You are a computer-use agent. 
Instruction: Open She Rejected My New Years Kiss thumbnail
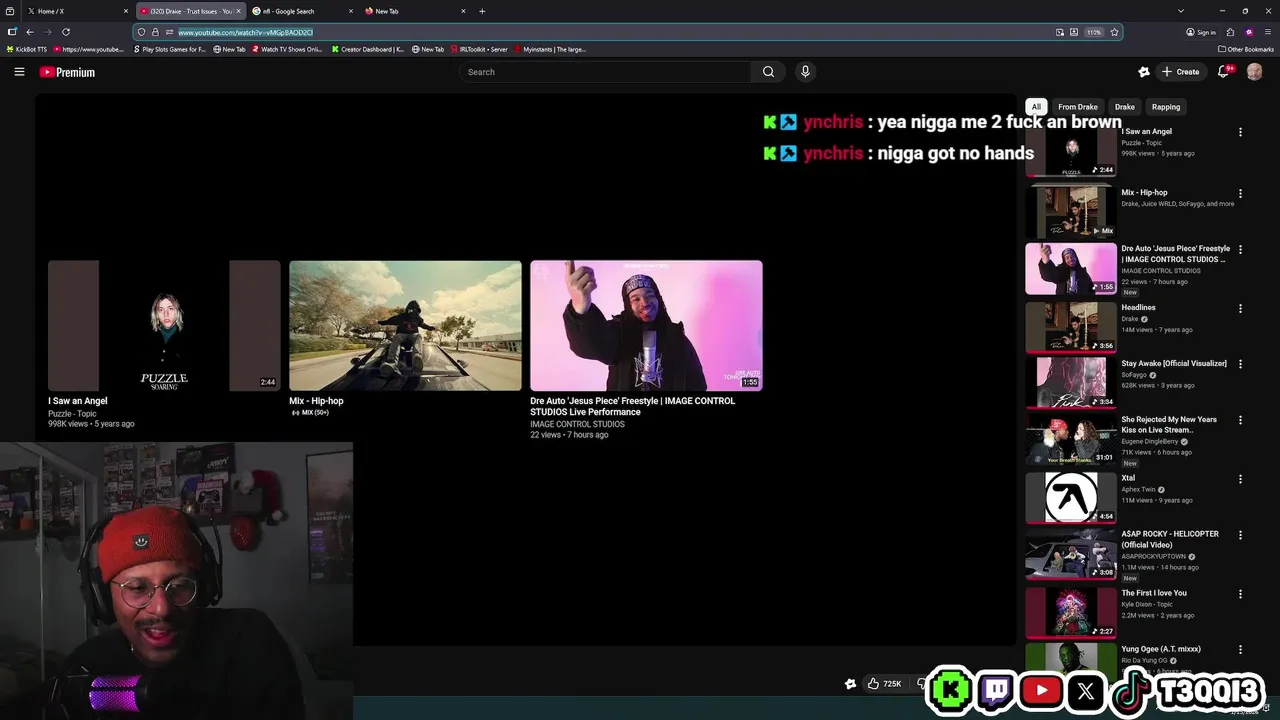1071,438
